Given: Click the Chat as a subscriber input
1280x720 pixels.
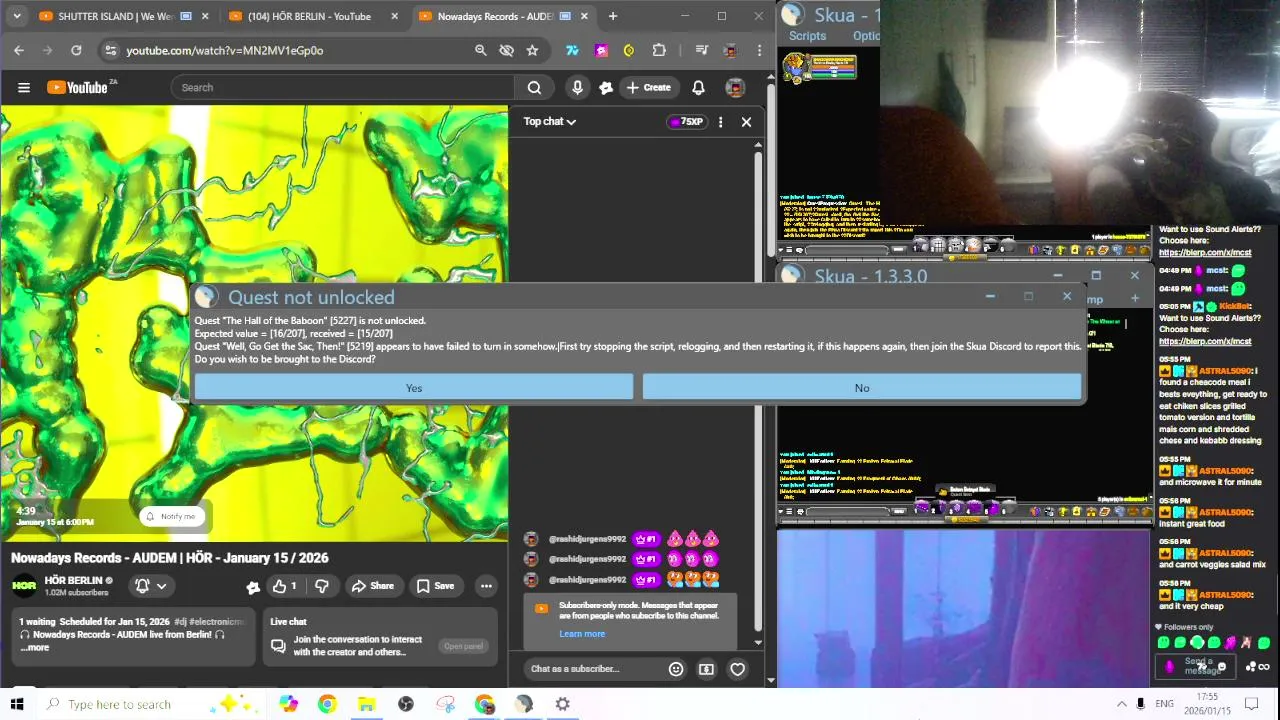Looking at the screenshot, I should click(x=594, y=669).
